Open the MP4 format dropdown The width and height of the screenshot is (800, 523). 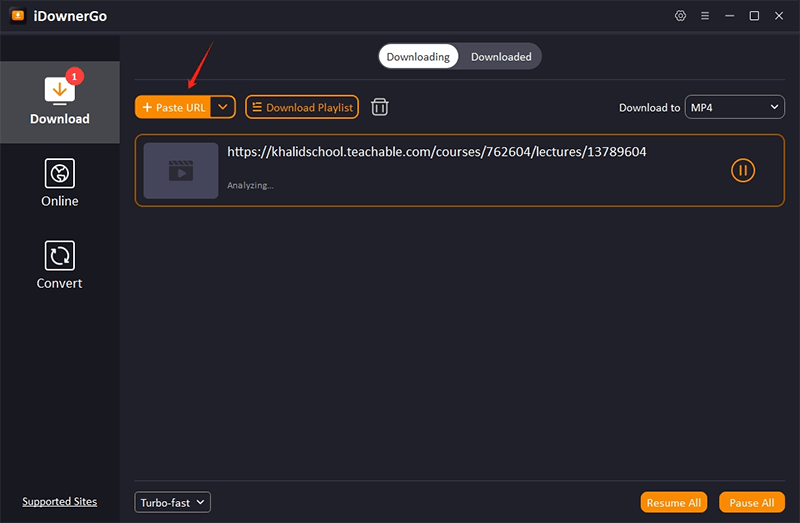(x=734, y=107)
